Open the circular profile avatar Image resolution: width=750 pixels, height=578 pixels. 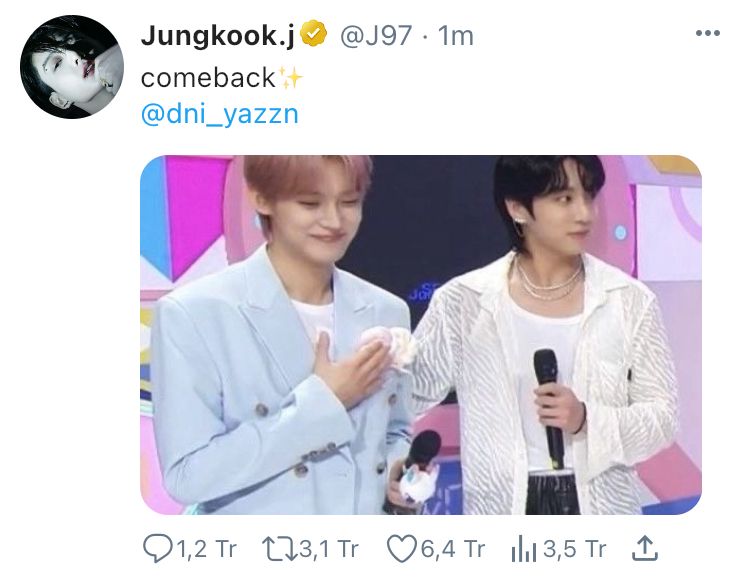point(72,67)
